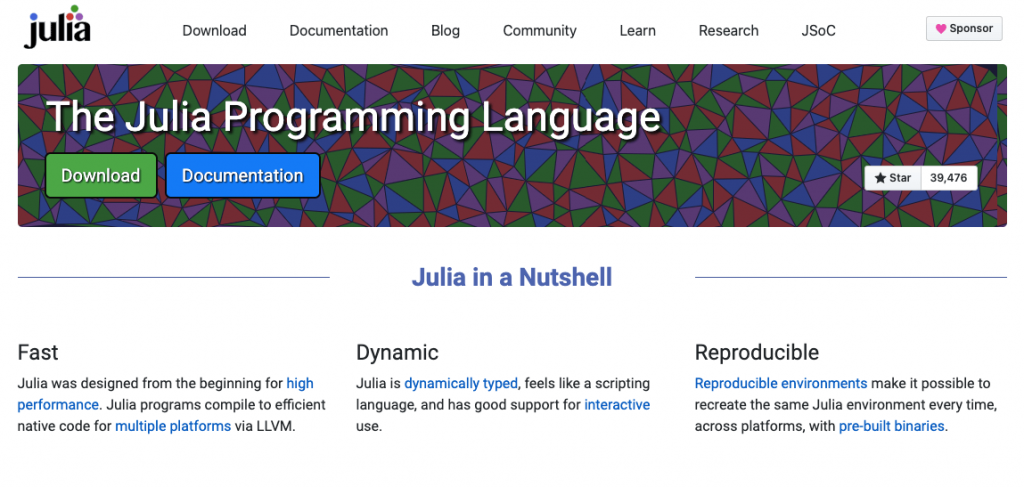Open the Research nav item
The image size is (1024, 487).
coord(728,31)
